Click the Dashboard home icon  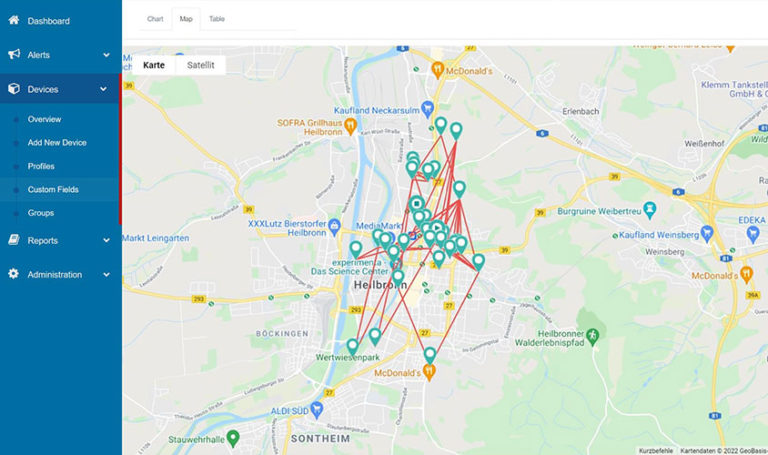[x=14, y=20]
